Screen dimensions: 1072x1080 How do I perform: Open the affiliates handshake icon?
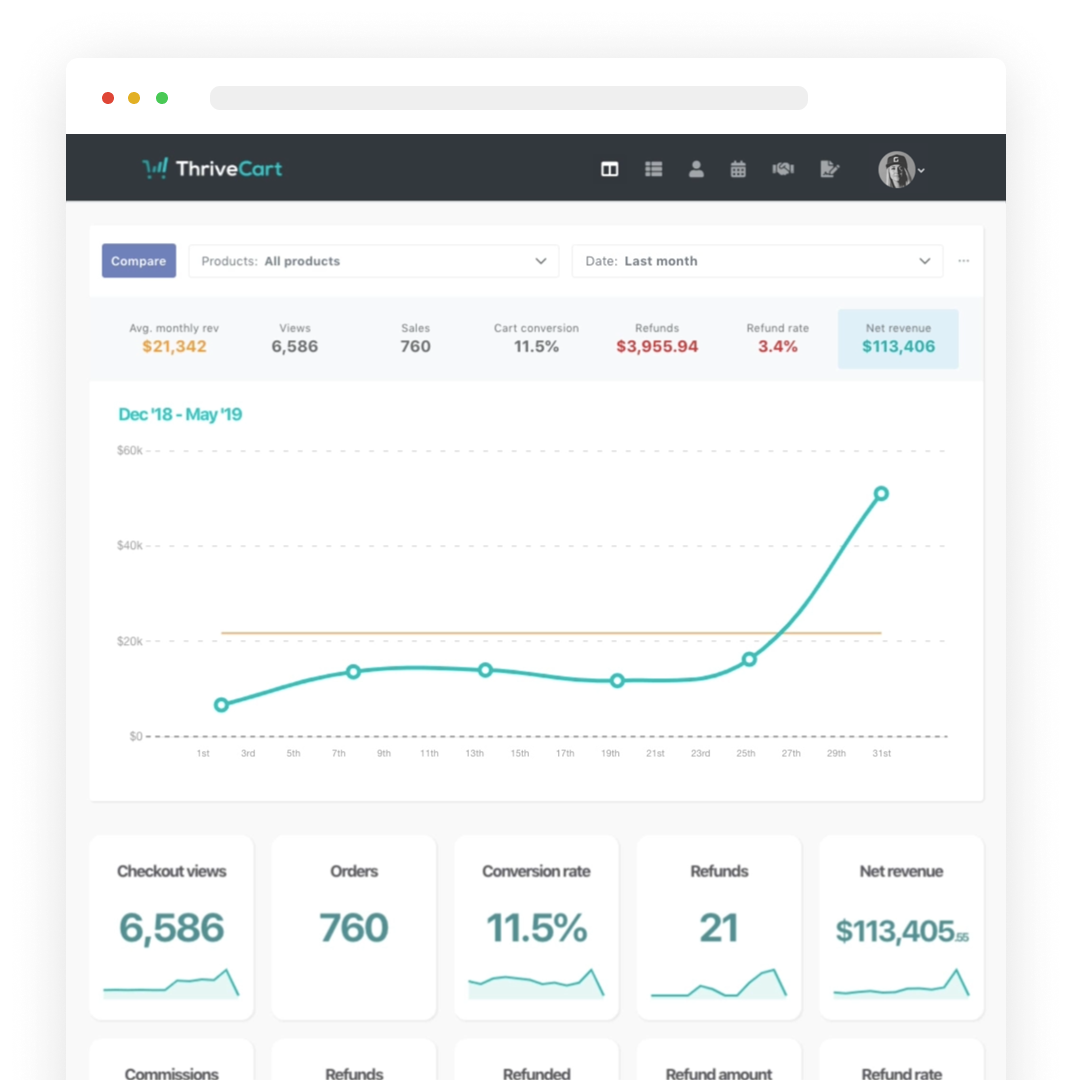point(782,169)
